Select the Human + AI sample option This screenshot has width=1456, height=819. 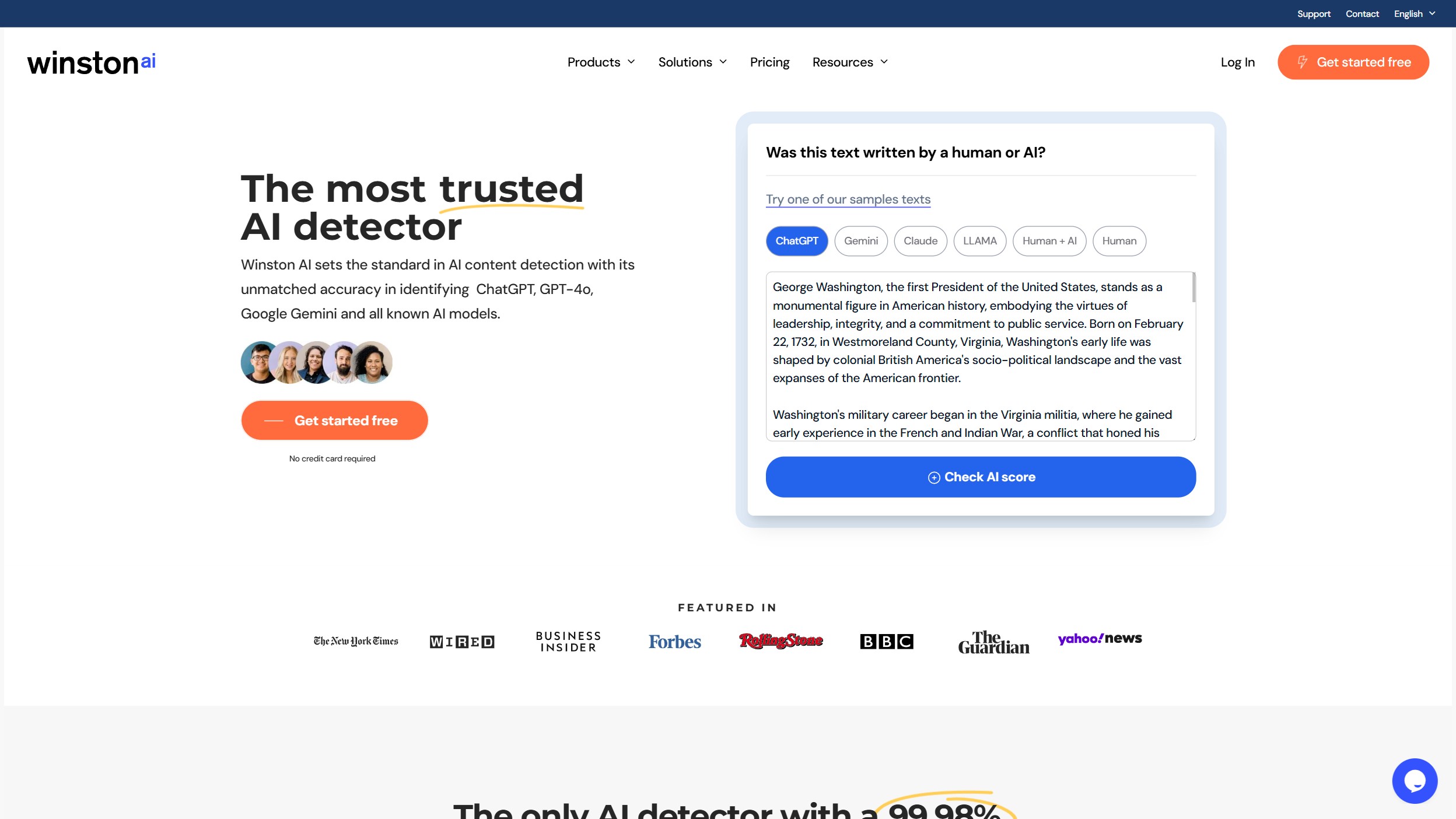[x=1049, y=241]
